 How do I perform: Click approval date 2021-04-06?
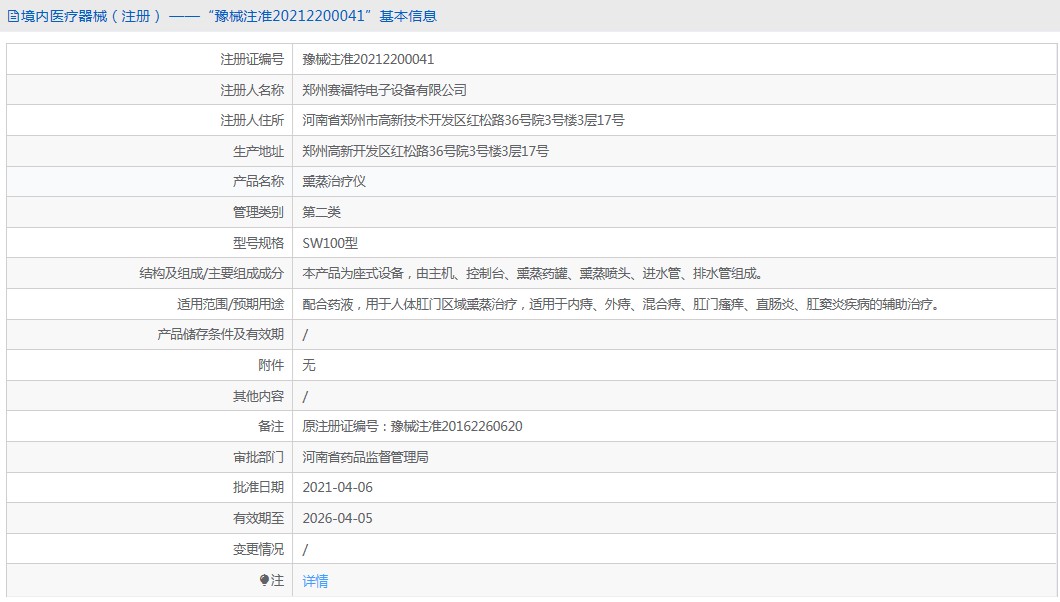pyautogui.click(x=337, y=488)
